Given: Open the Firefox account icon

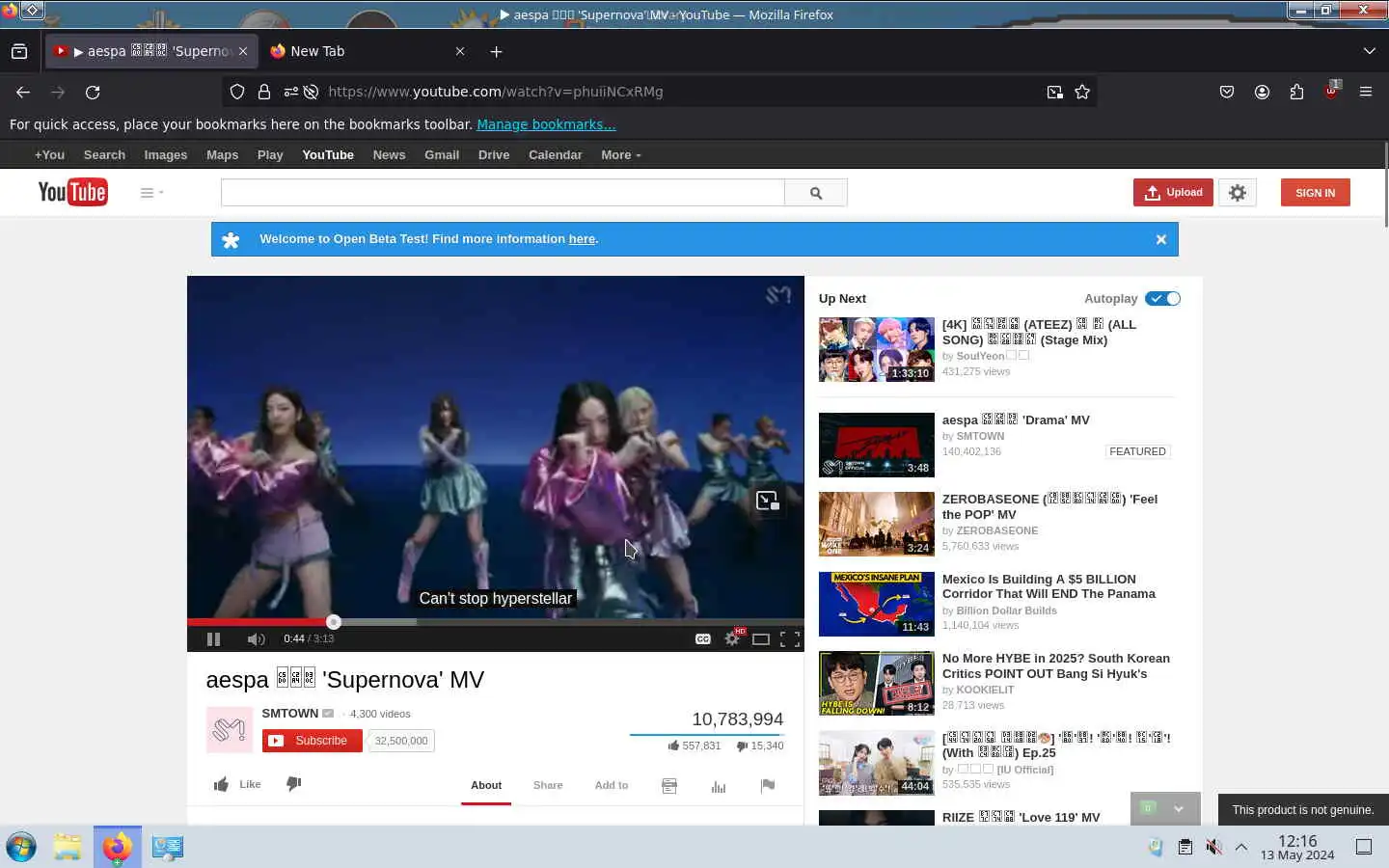Looking at the screenshot, I should tap(1262, 92).
